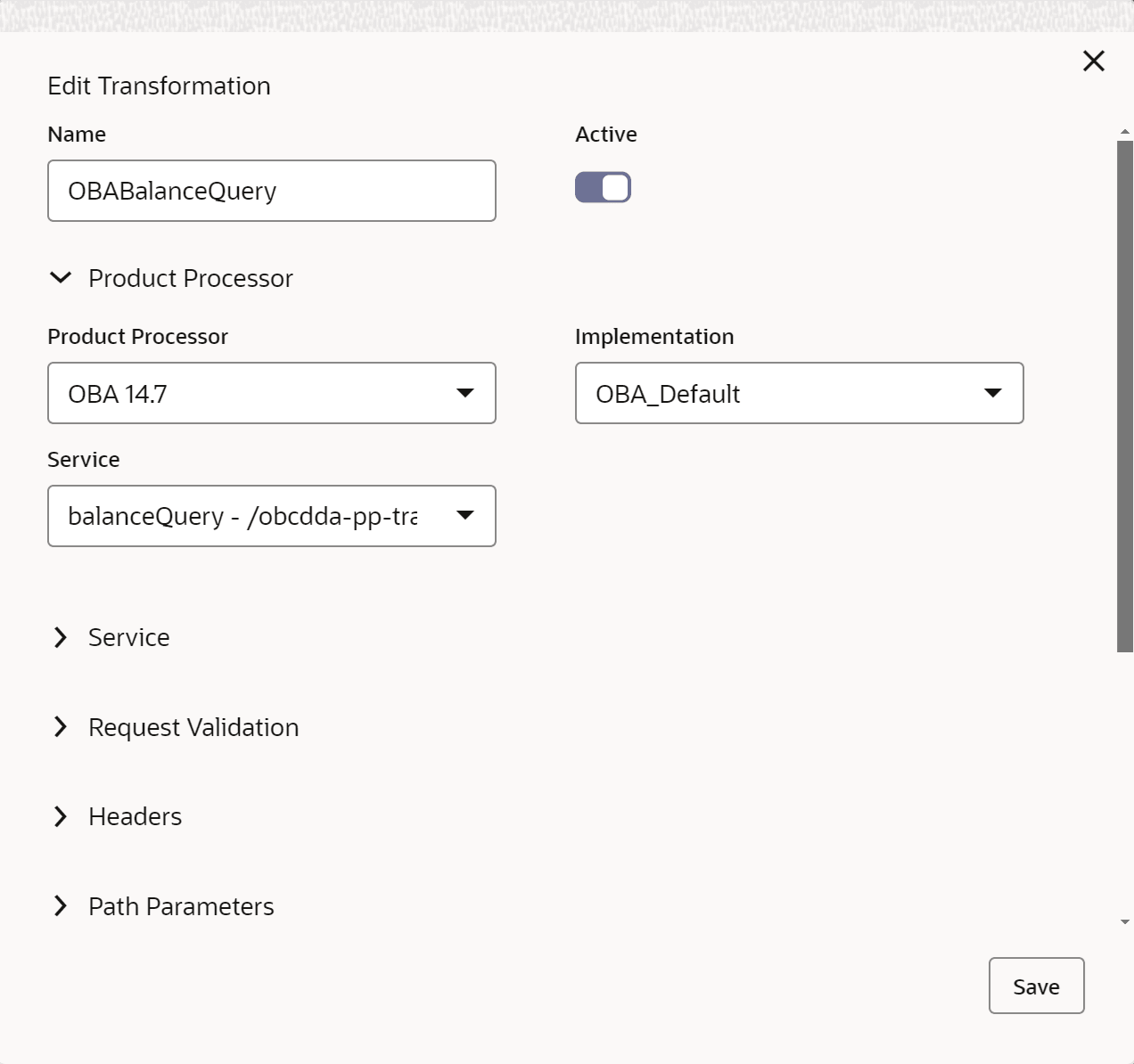Toggle the Active switch off
Image resolution: width=1134 pixels, height=1064 pixels.
[603, 187]
